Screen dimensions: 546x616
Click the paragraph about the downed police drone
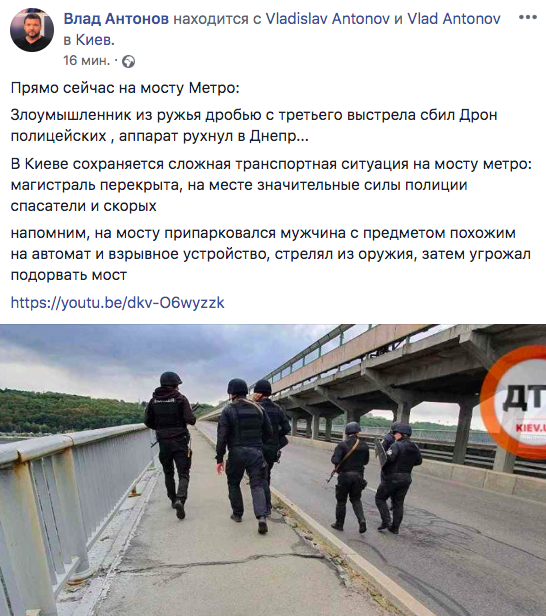tap(254, 125)
